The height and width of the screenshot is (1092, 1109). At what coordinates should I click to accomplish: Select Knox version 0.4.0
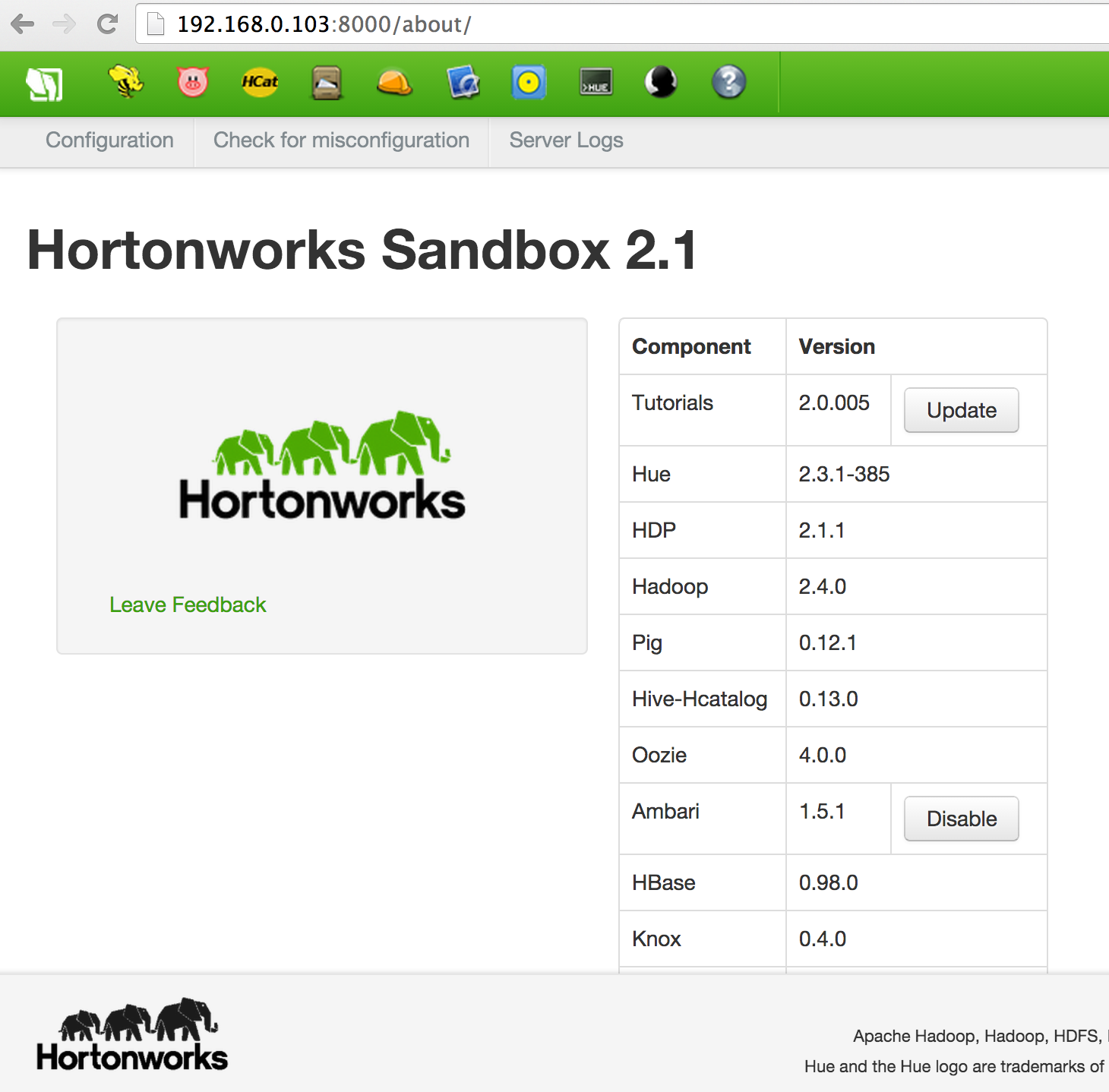pyautogui.click(x=823, y=939)
